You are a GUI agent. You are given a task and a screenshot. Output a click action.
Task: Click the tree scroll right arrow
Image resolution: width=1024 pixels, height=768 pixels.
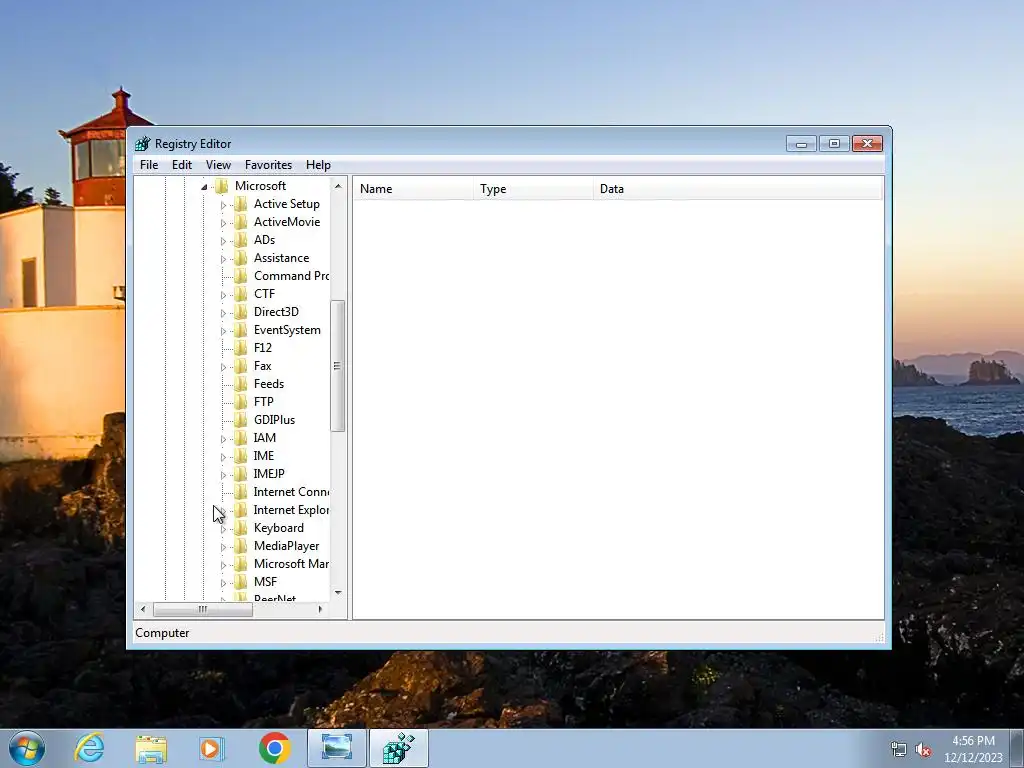tap(320, 609)
